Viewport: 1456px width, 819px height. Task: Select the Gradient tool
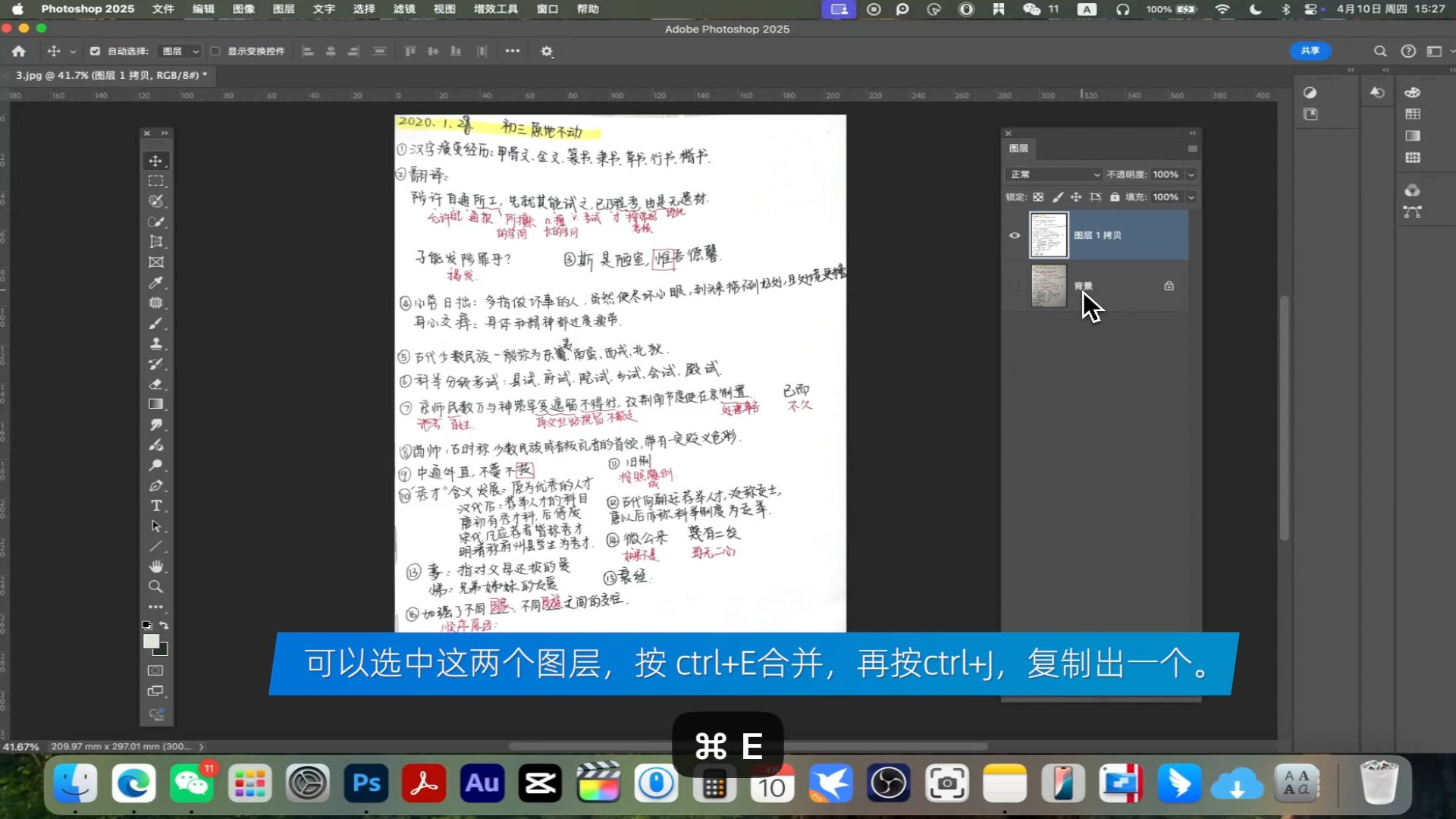pos(155,404)
